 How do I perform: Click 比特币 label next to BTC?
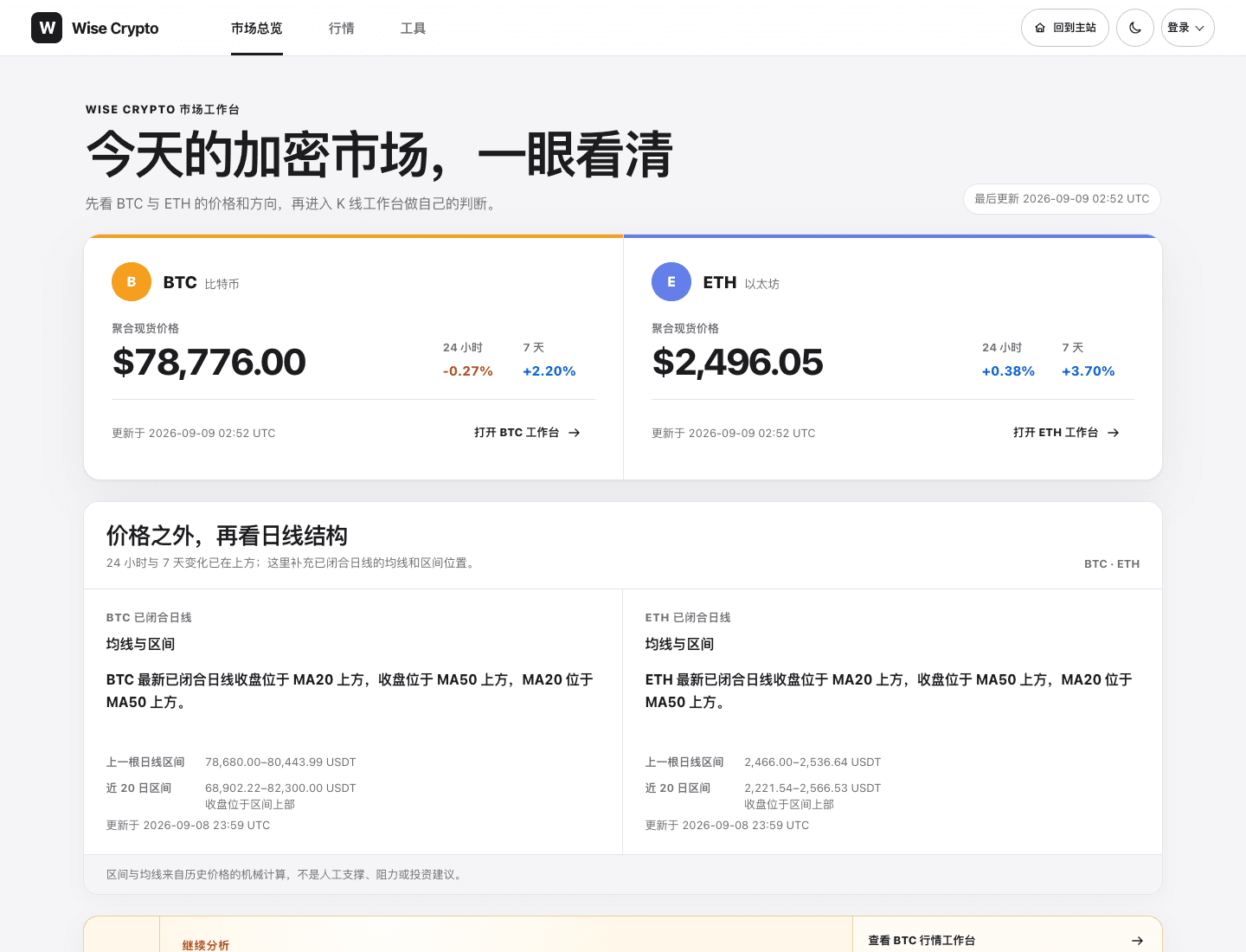point(222,284)
